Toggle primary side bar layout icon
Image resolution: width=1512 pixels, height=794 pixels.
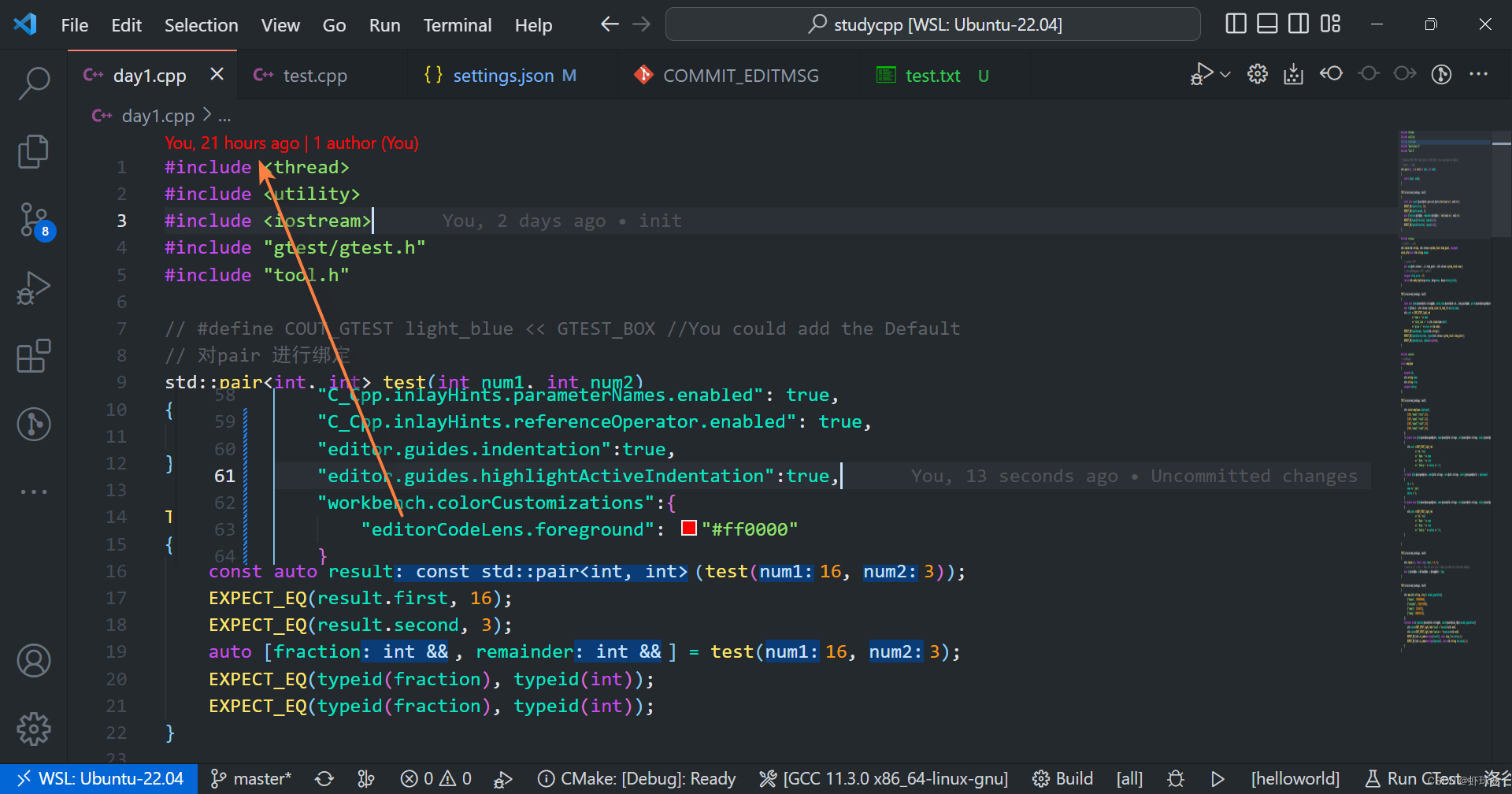pyautogui.click(x=1236, y=24)
